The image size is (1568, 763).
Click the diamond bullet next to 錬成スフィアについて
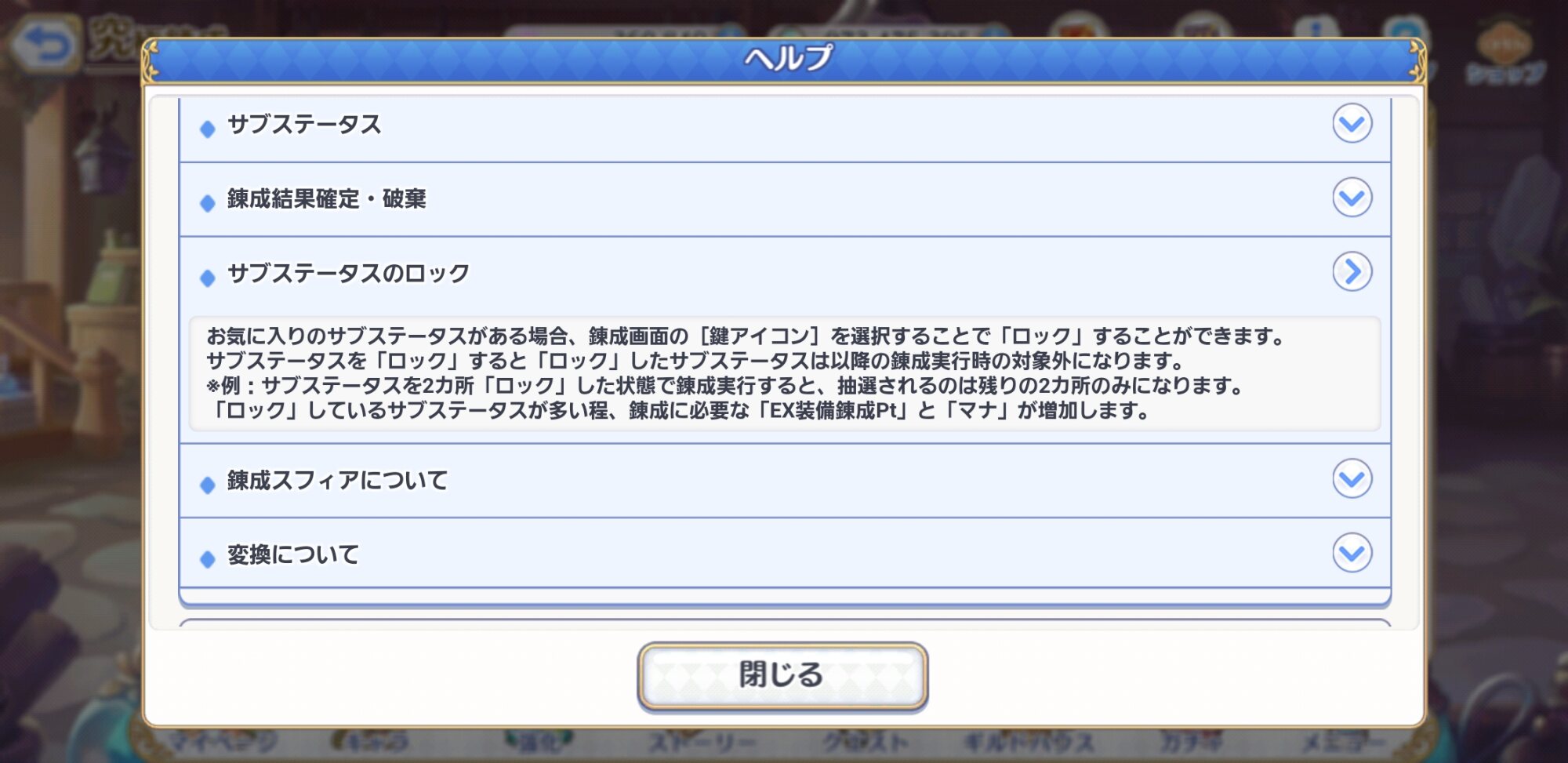(207, 485)
